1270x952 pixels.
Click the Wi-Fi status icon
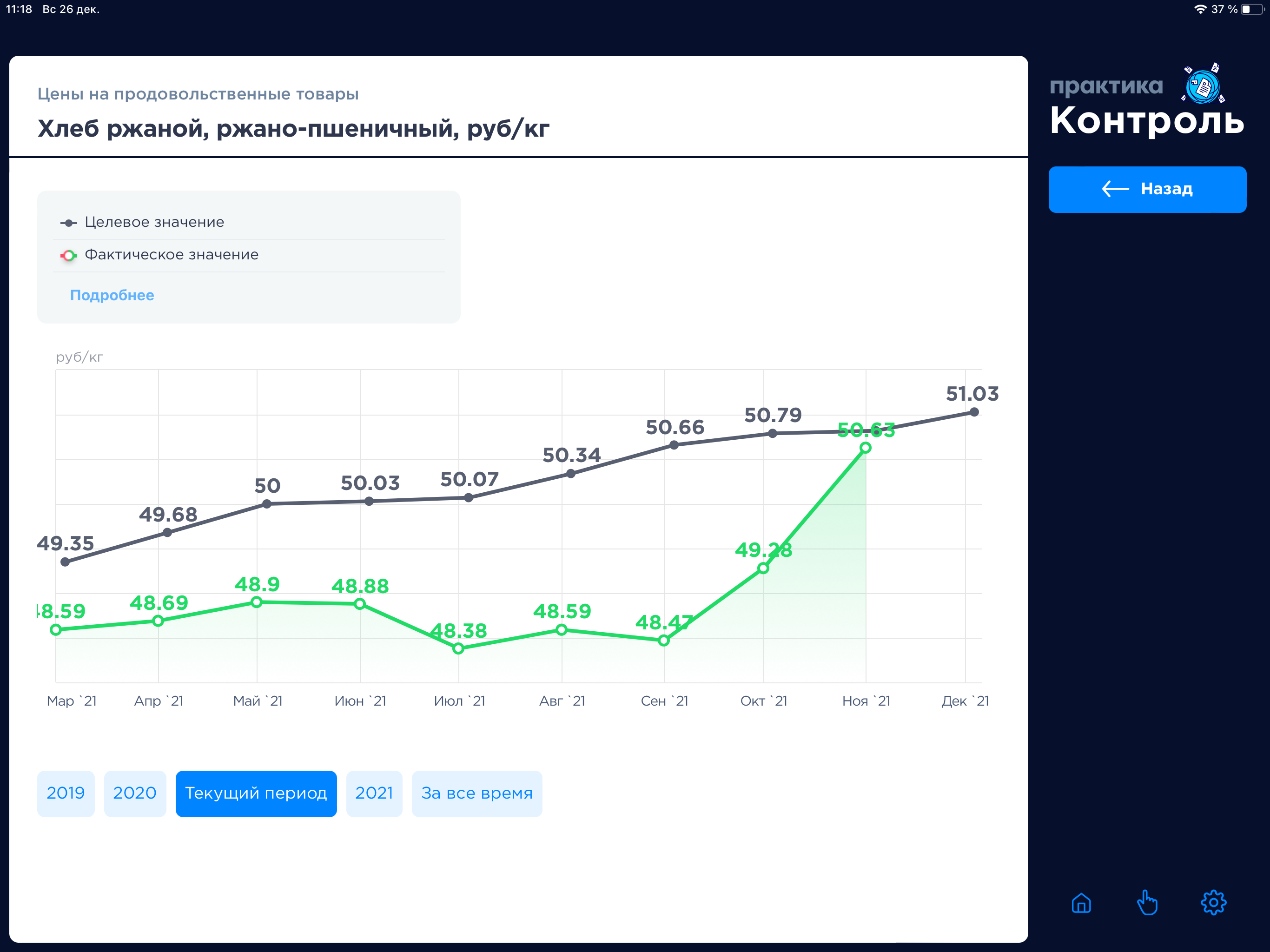pos(1200,9)
